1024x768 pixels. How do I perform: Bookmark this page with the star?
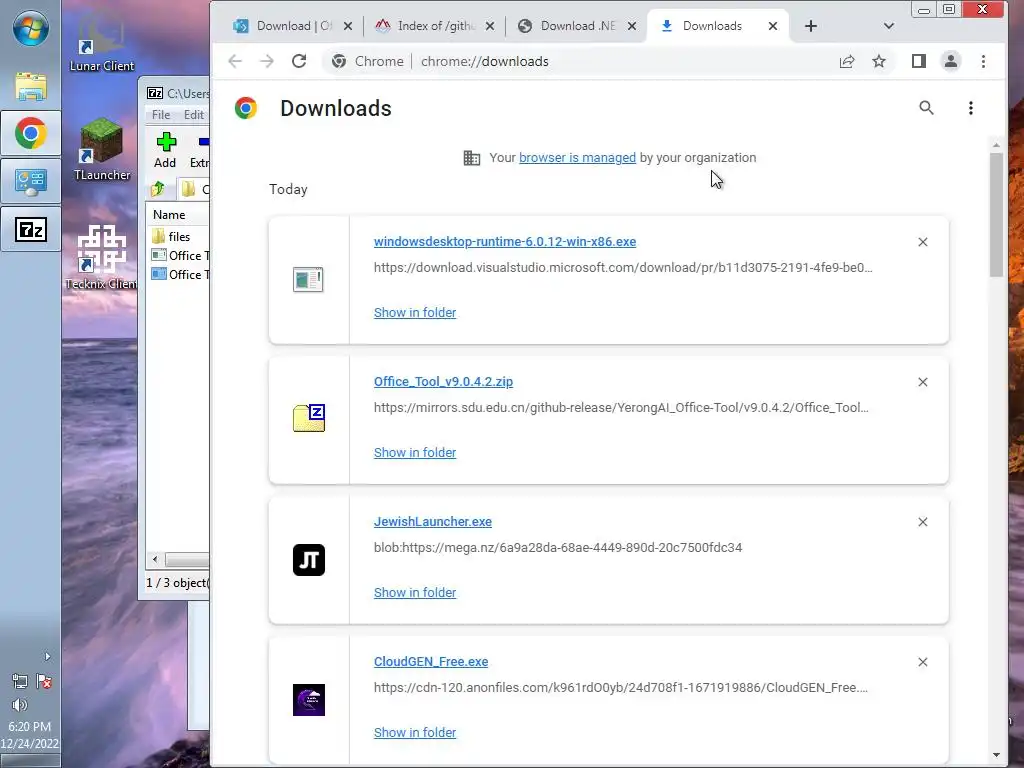(879, 61)
